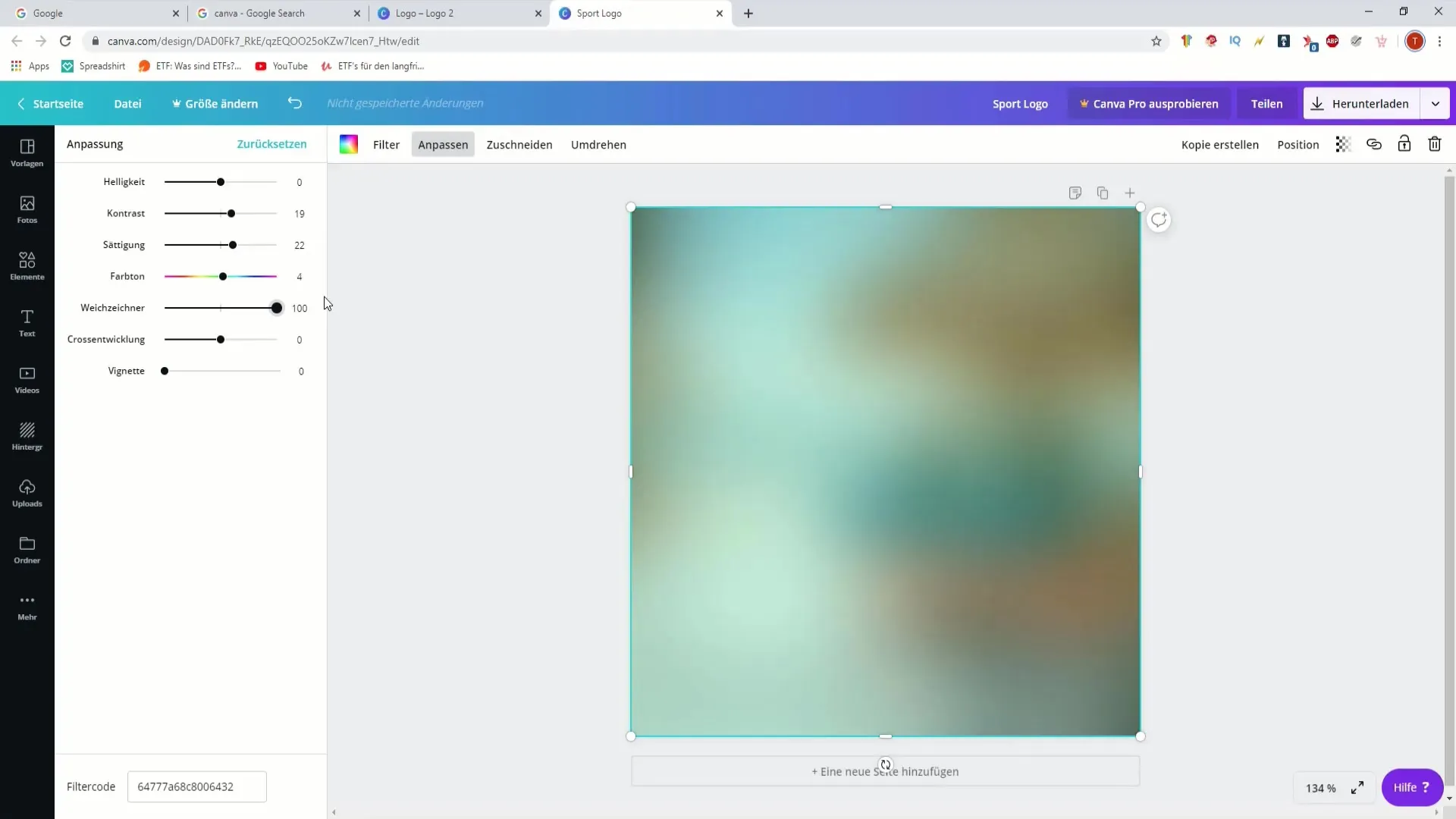Click the Chrome profile avatar

pyautogui.click(x=1414, y=41)
